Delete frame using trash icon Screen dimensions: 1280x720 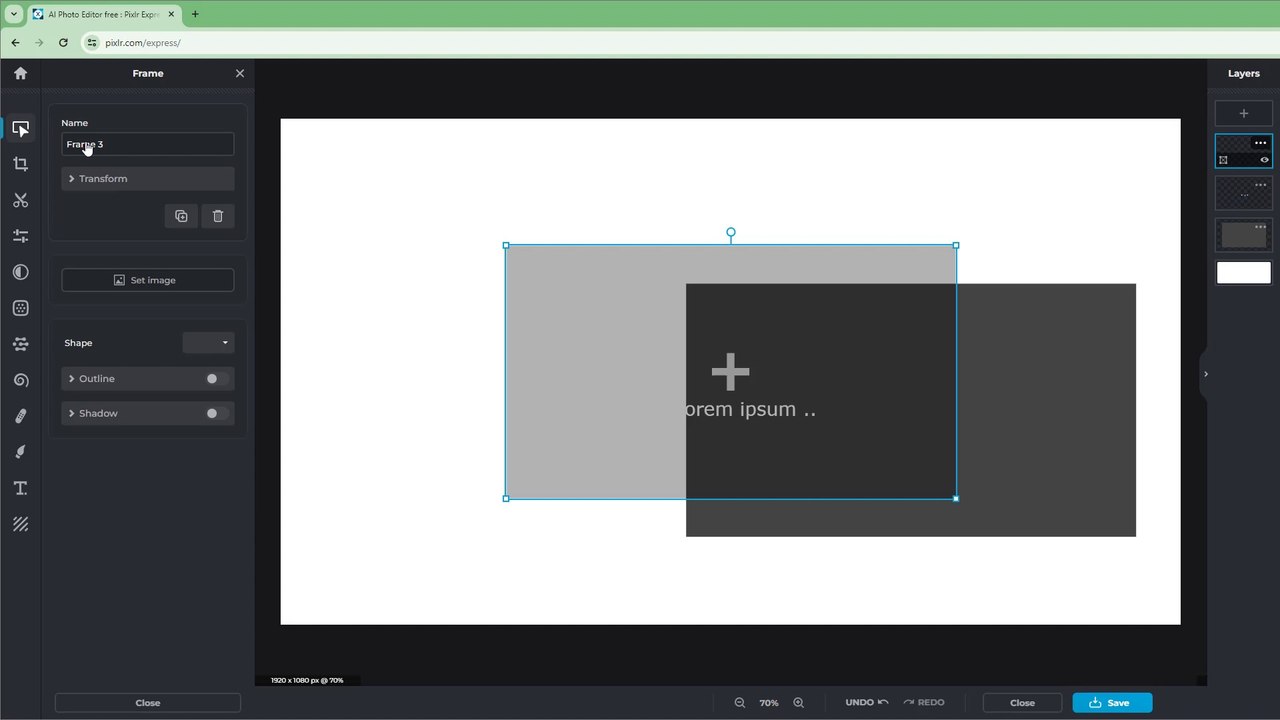click(x=218, y=216)
